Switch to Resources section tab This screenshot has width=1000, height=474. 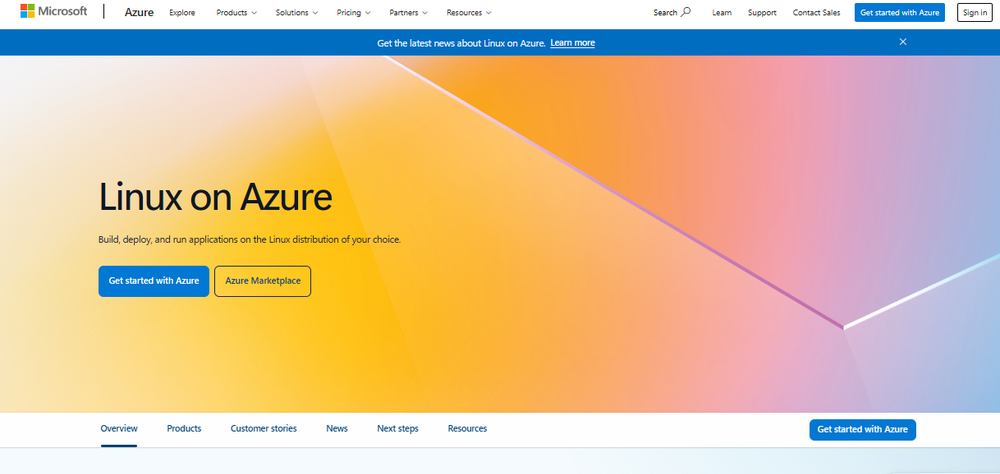[x=467, y=429]
